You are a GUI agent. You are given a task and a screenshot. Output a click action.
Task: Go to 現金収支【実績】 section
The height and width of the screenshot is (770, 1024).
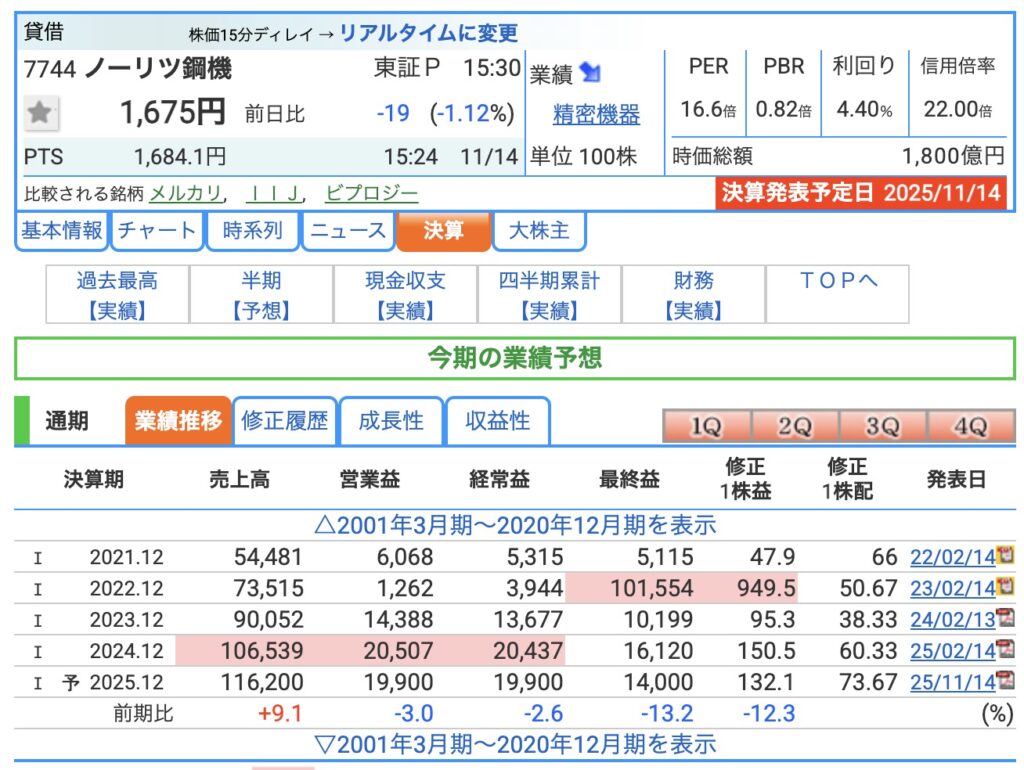(406, 295)
